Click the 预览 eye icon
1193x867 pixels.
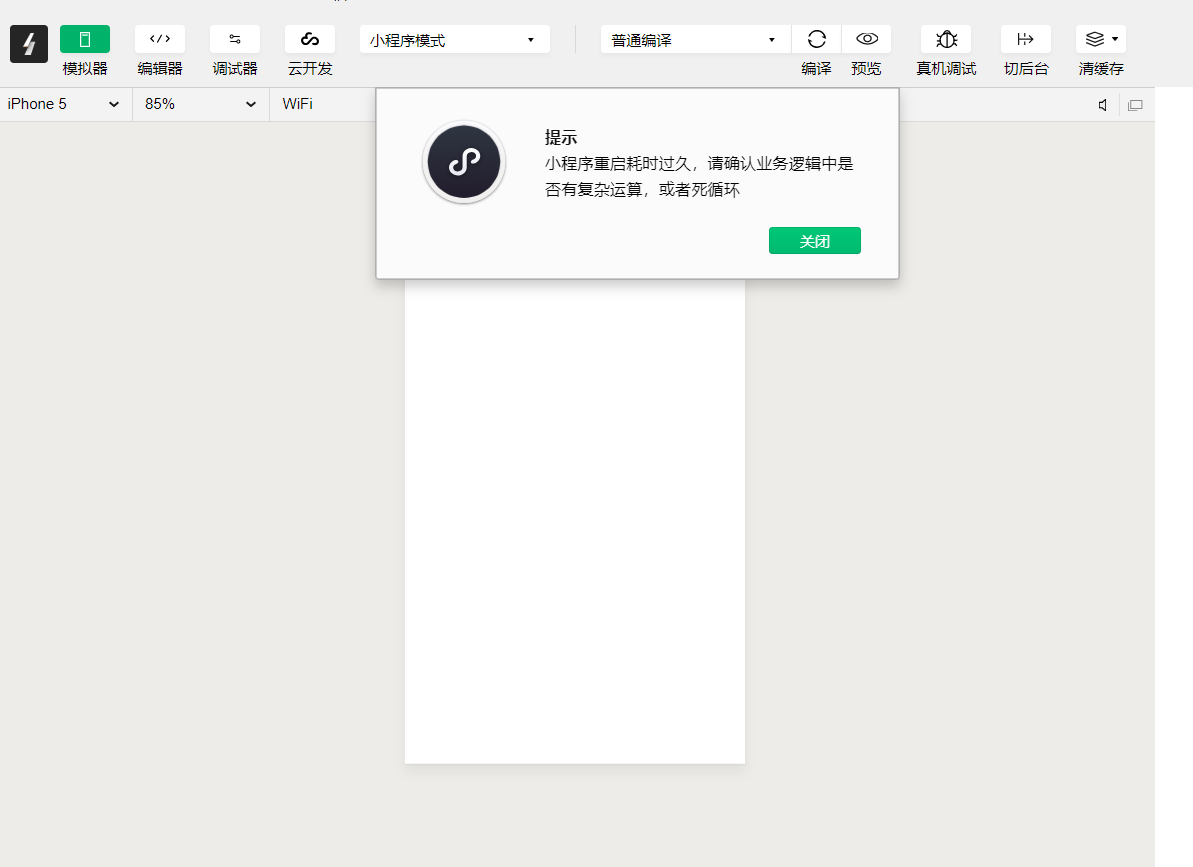pos(867,40)
